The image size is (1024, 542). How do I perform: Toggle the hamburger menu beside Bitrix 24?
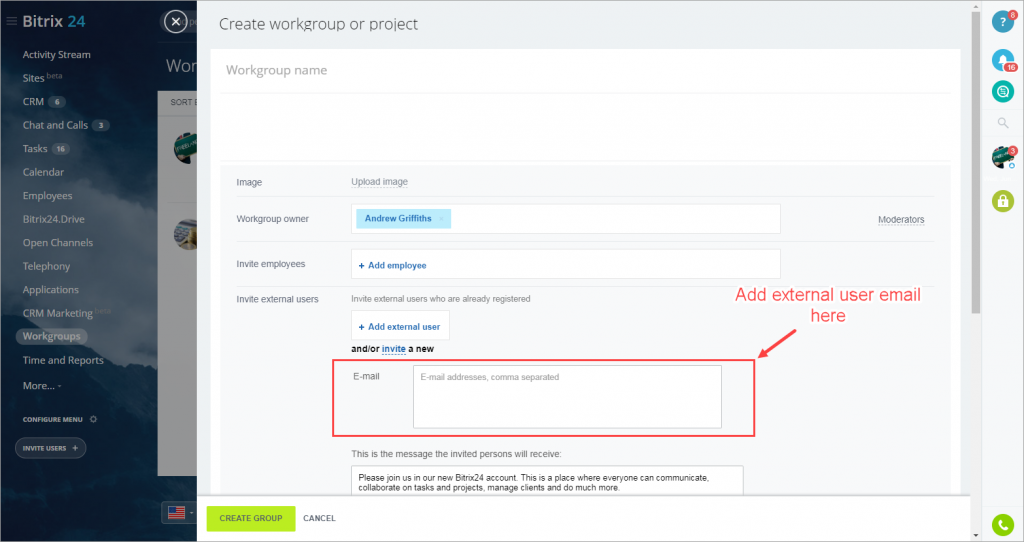click(x=11, y=22)
